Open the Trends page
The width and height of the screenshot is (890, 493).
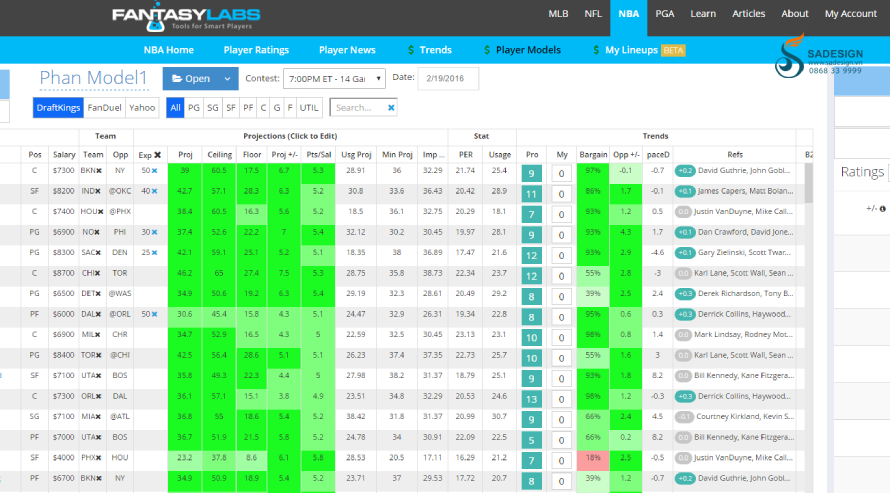coord(430,50)
